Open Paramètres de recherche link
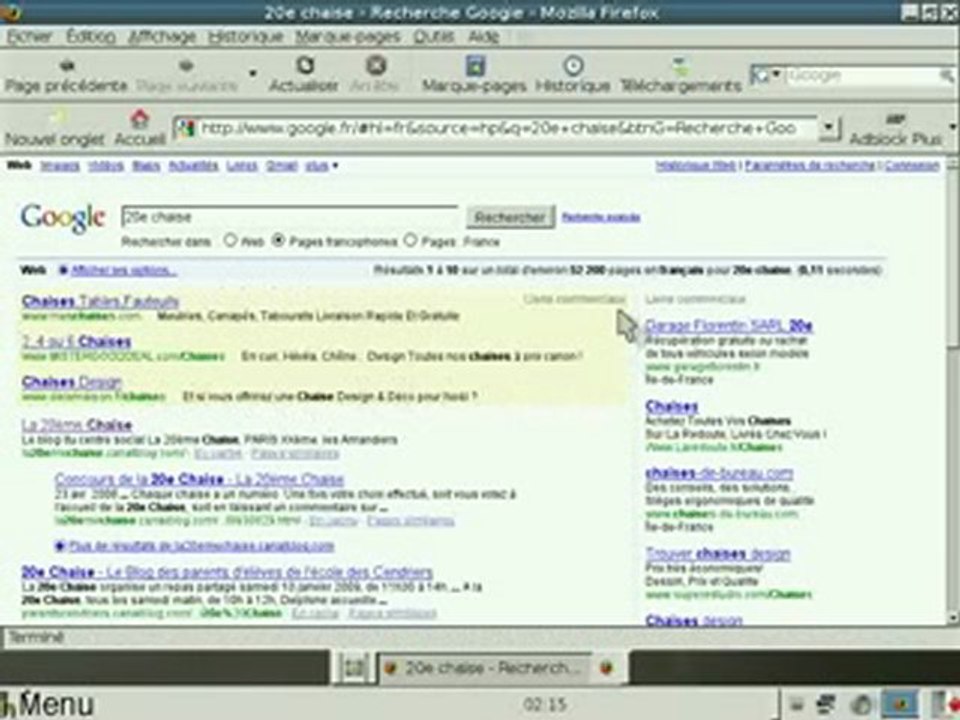Screen dimensions: 960x720 pyautogui.click(x=810, y=166)
